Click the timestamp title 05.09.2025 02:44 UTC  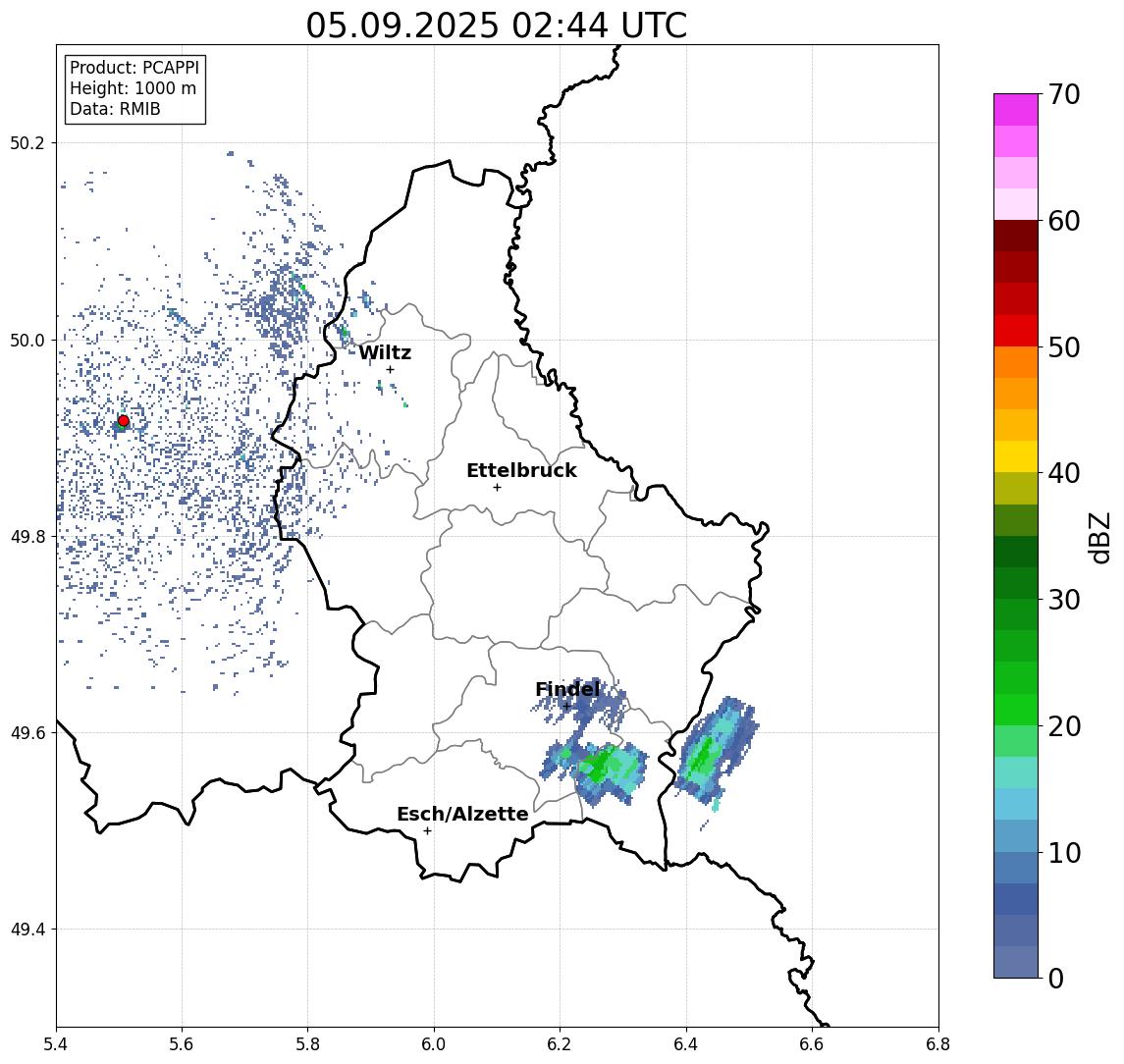point(496,26)
